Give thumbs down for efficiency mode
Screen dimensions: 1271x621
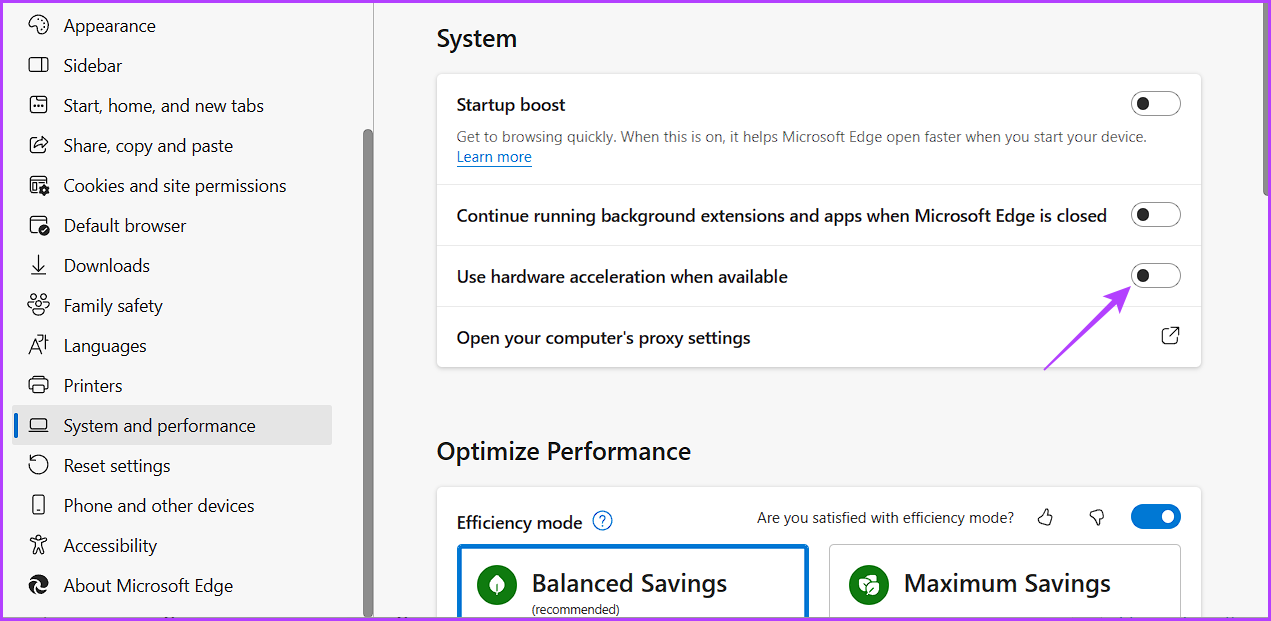(1096, 517)
